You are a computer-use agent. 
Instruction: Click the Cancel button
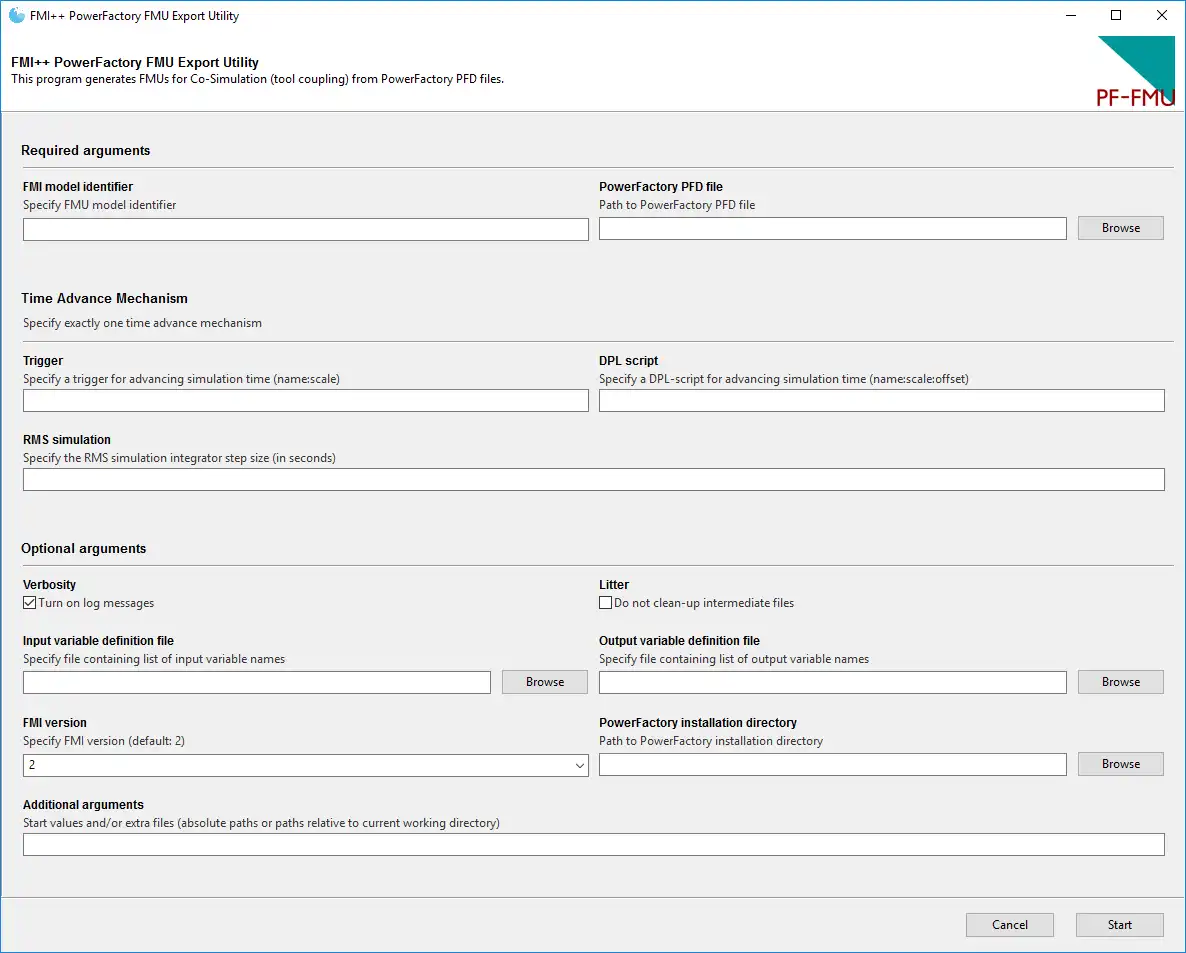(1010, 924)
